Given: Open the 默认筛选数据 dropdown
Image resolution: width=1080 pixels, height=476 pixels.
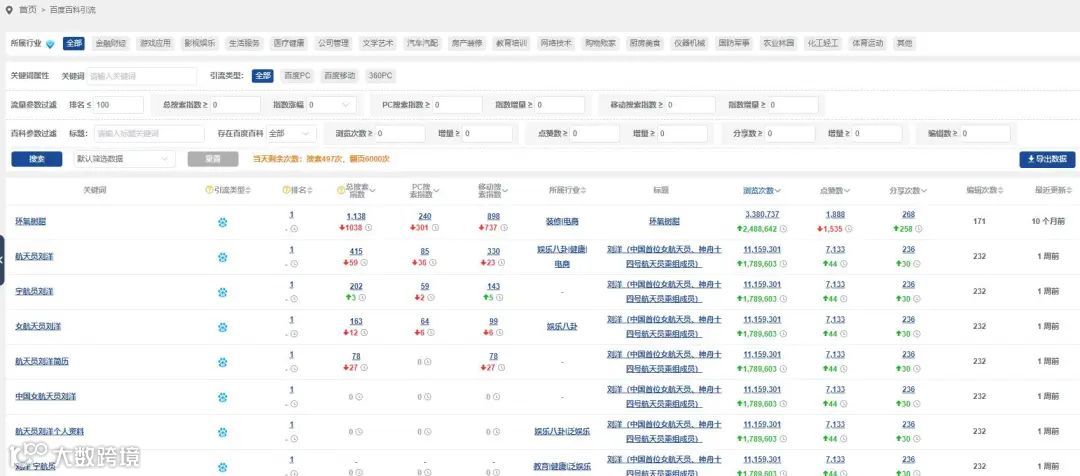Looking at the screenshot, I should [124, 159].
